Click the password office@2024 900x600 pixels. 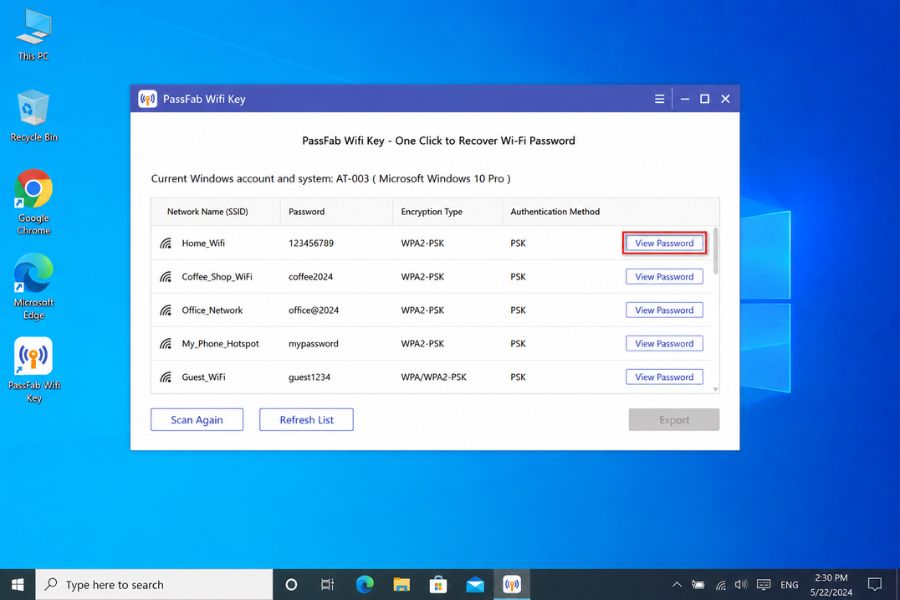click(313, 310)
